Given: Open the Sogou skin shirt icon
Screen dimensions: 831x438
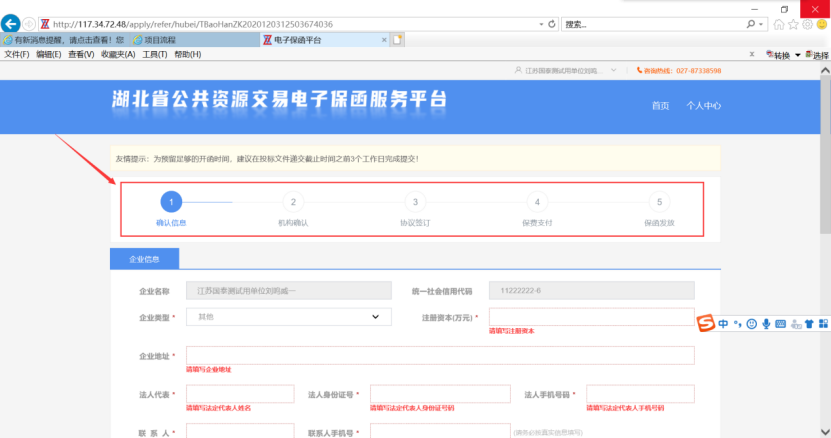Looking at the screenshot, I should (x=809, y=323).
